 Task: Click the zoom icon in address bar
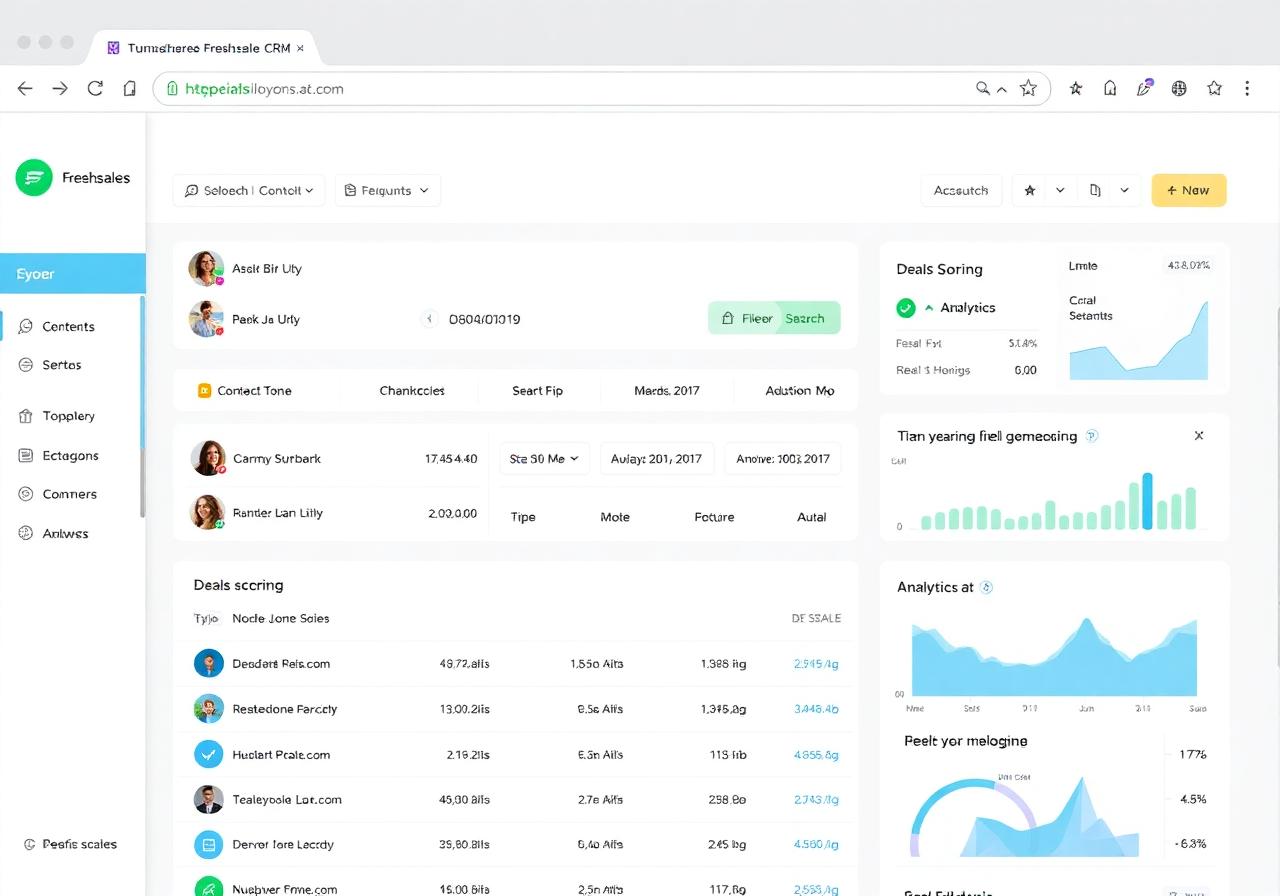point(984,88)
